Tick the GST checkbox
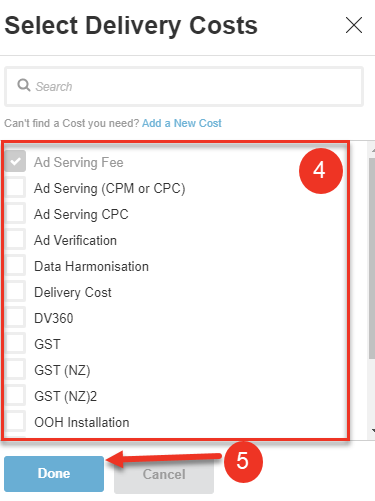This screenshot has width=375, height=501. click(x=15, y=343)
